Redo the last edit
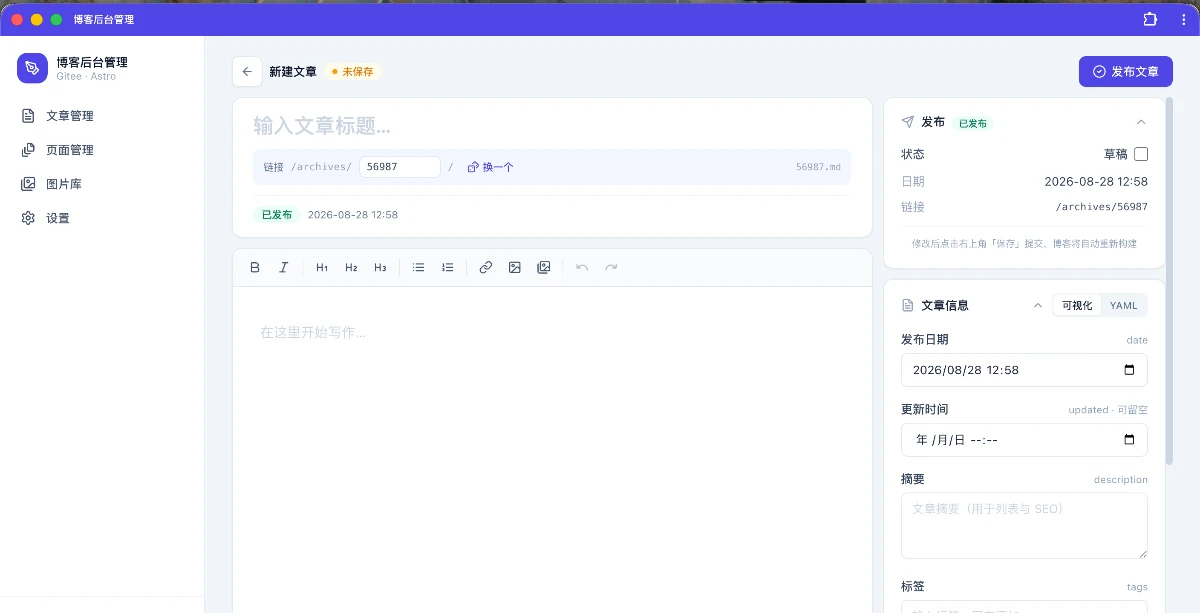Viewport: 1200px width, 613px height. (611, 268)
